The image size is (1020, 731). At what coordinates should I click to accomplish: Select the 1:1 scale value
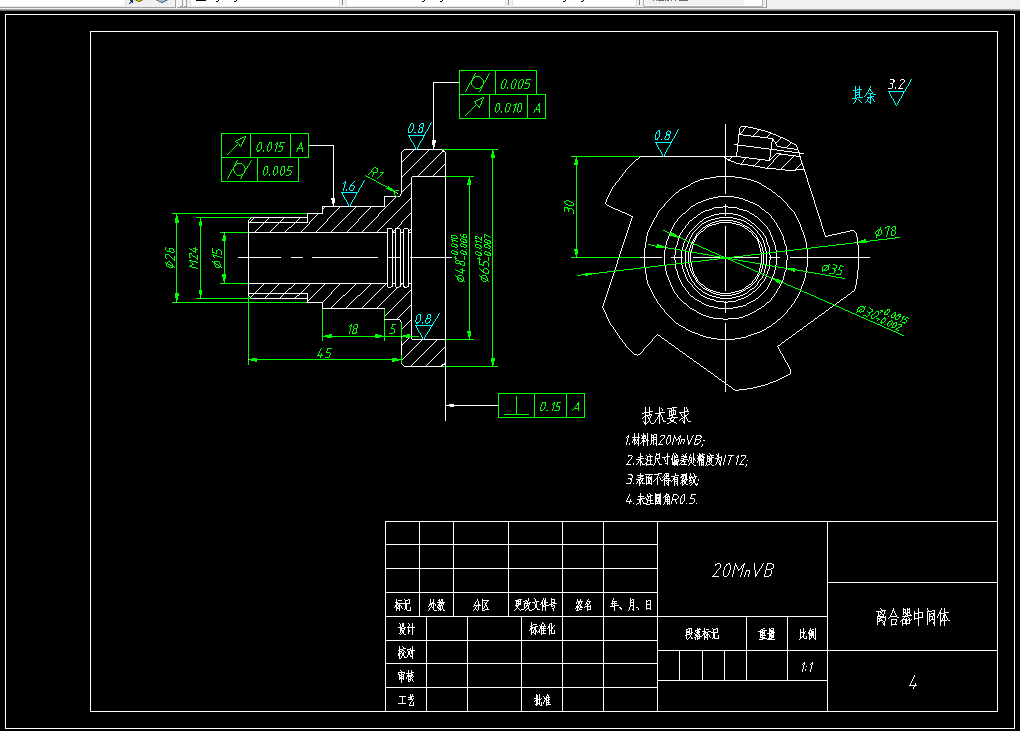tap(807, 667)
